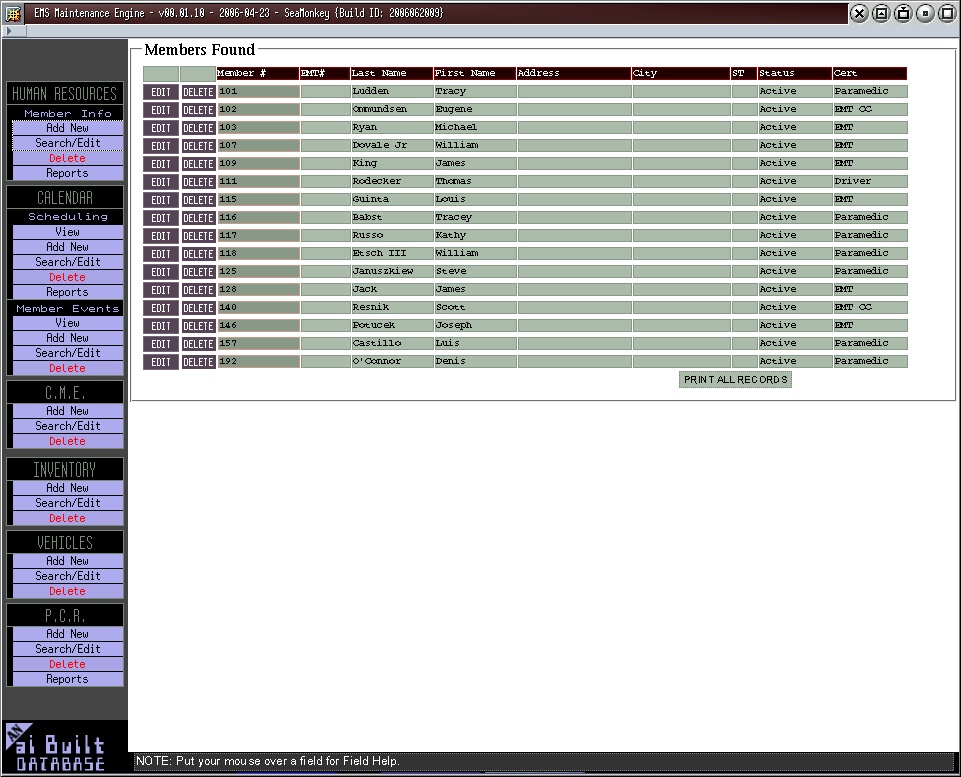Click the Cert field showing Driver
The height and width of the screenshot is (777, 961).
tap(869, 182)
